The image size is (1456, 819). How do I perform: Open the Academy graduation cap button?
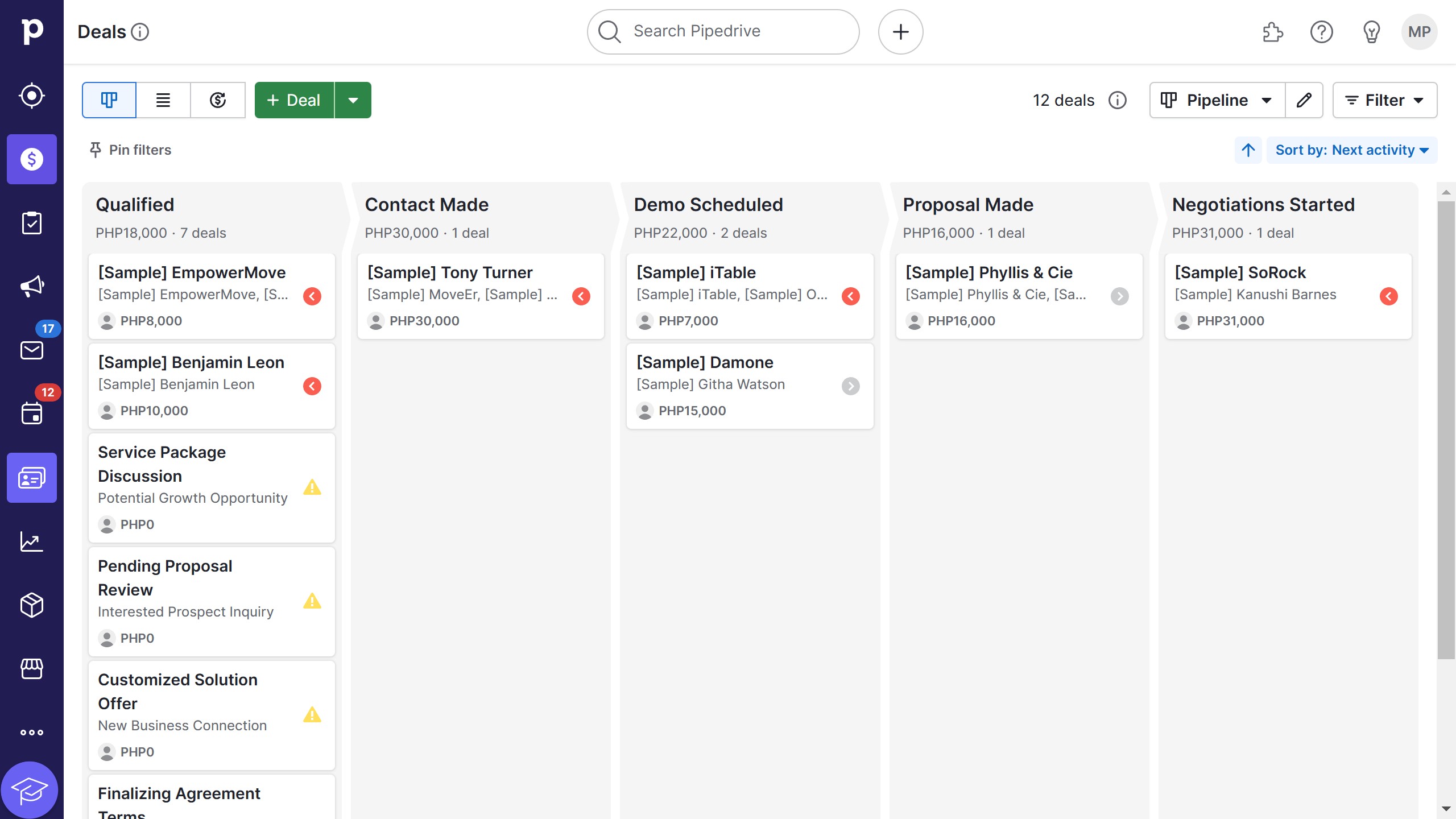[x=30, y=790]
